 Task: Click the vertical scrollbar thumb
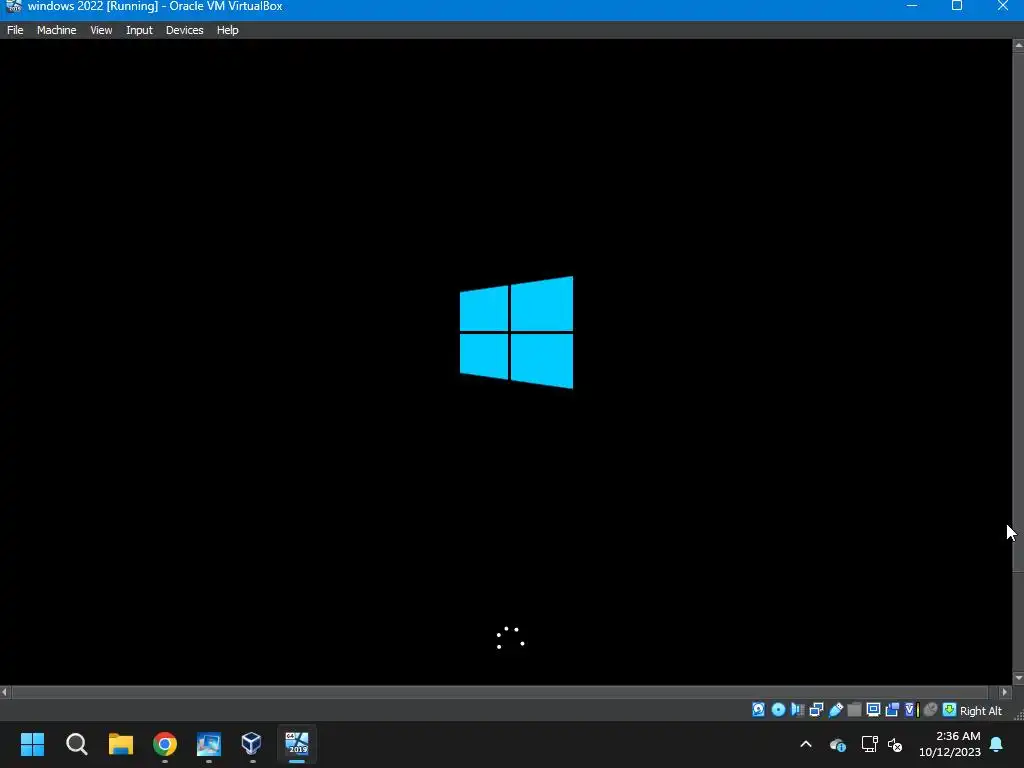click(x=1018, y=312)
